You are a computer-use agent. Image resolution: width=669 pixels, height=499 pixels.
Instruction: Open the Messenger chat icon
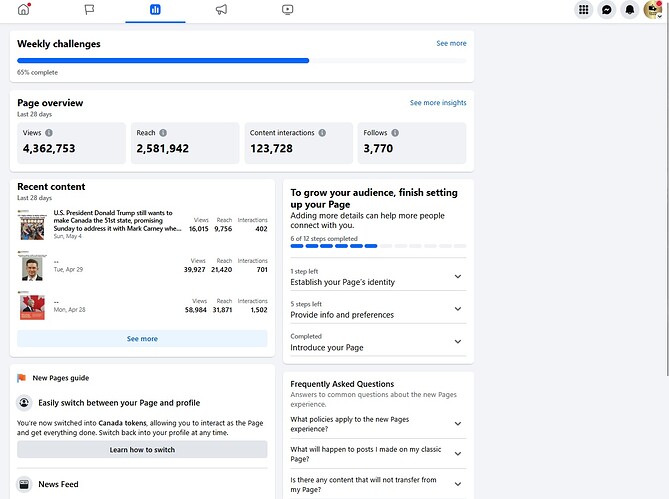[606, 9]
